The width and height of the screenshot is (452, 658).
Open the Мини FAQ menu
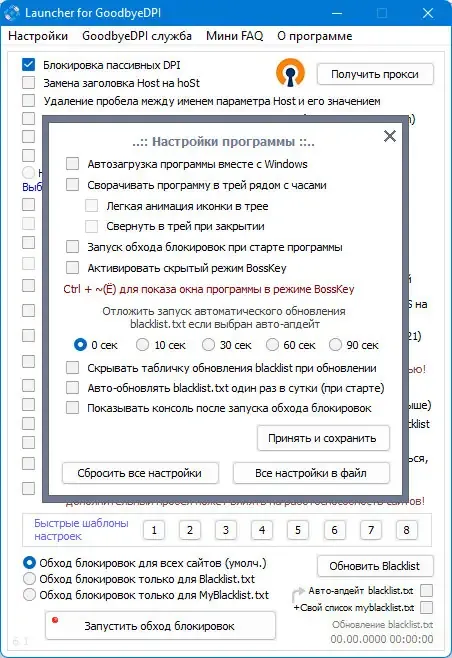click(234, 36)
